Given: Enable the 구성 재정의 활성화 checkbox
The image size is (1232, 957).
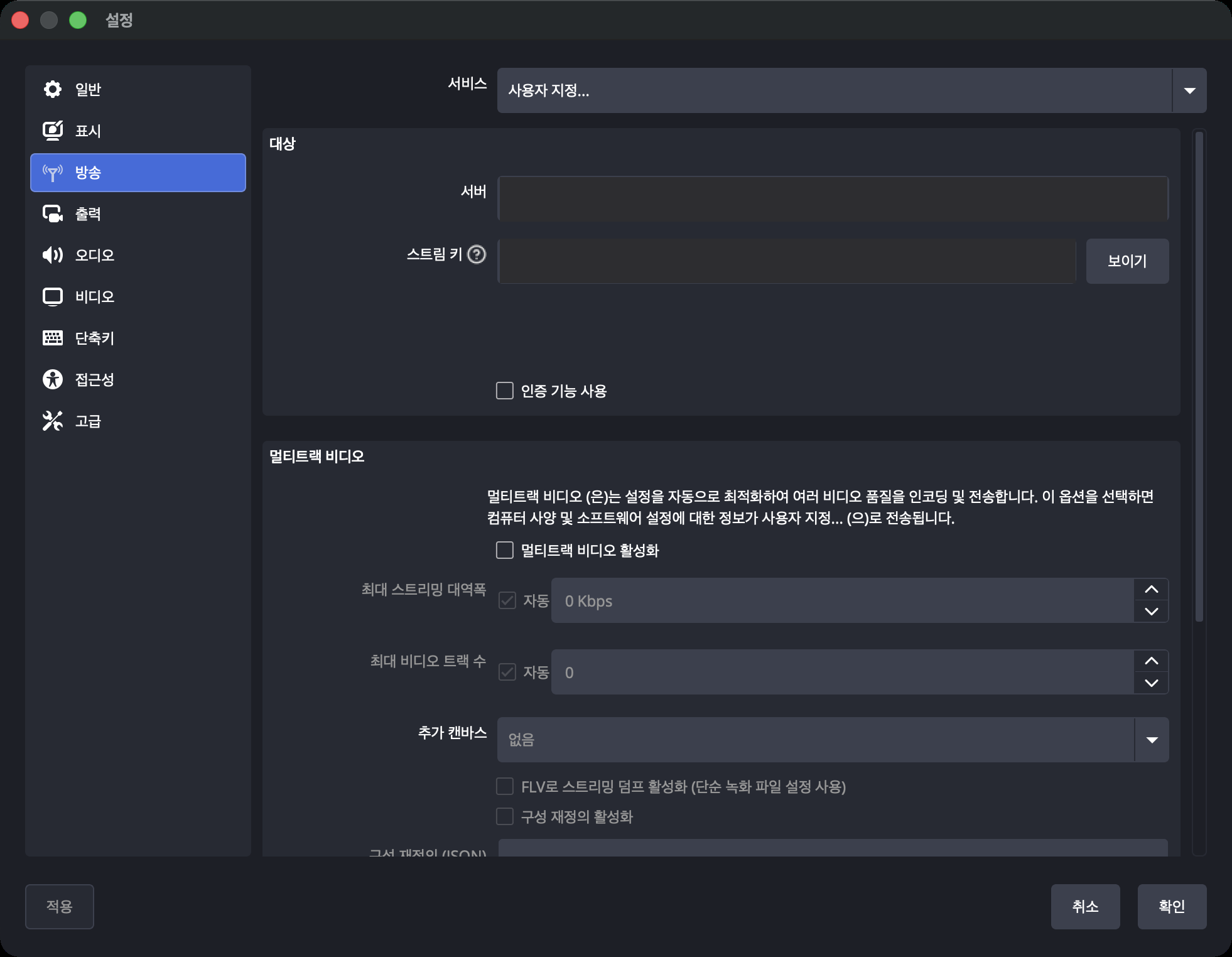Looking at the screenshot, I should point(505,816).
